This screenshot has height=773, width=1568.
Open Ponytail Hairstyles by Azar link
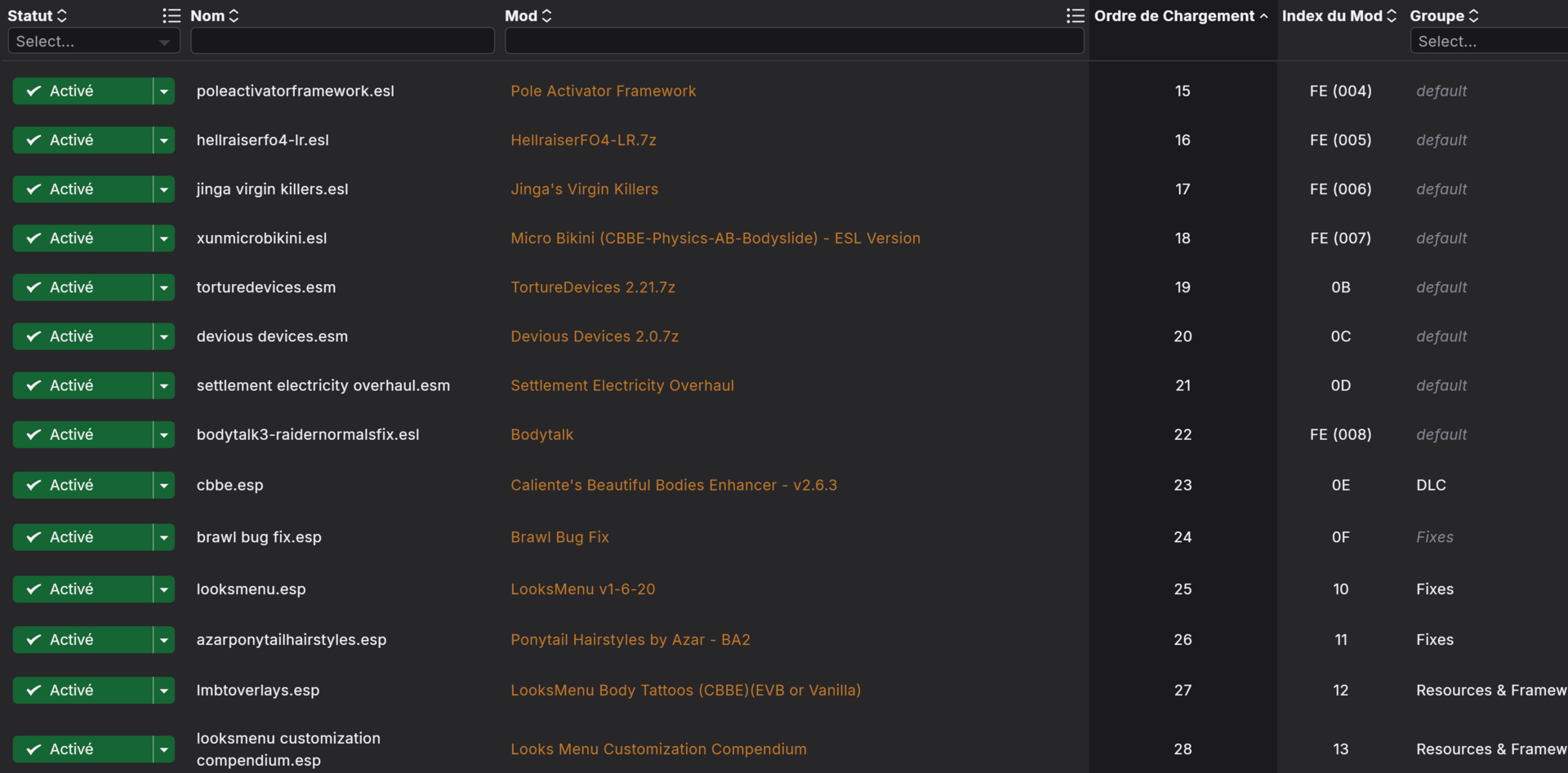tap(630, 639)
